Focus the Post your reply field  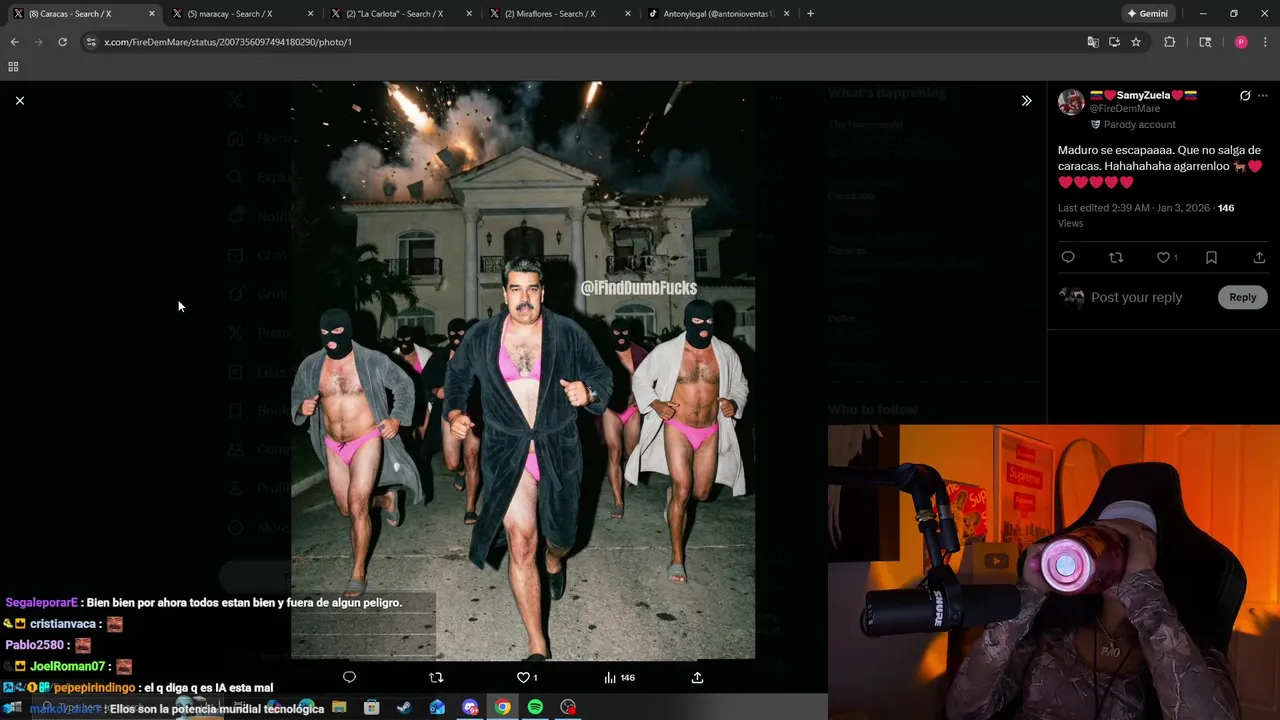[1136, 297]
